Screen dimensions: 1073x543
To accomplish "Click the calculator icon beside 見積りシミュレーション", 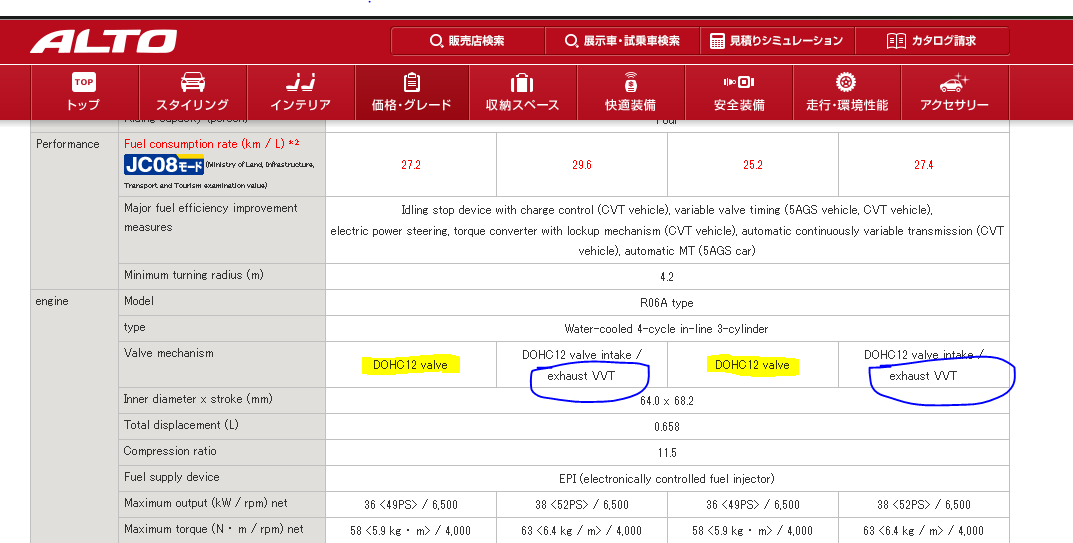I will [716, 41].
